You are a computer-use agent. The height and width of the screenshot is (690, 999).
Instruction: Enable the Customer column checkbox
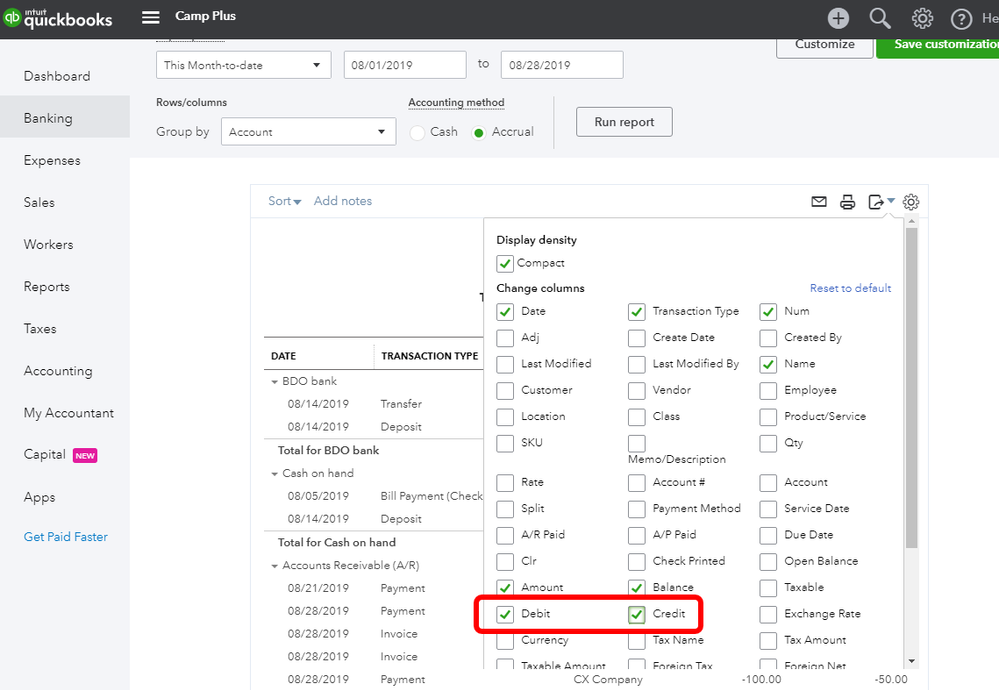pos(506,390)
